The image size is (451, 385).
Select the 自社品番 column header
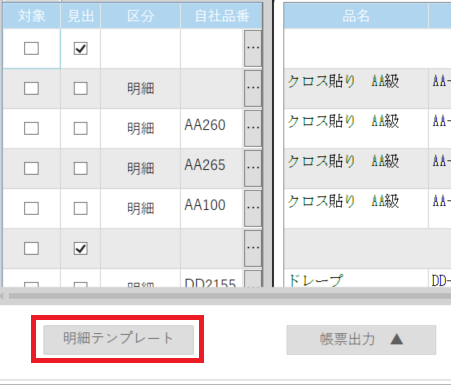tap(222, 16)
